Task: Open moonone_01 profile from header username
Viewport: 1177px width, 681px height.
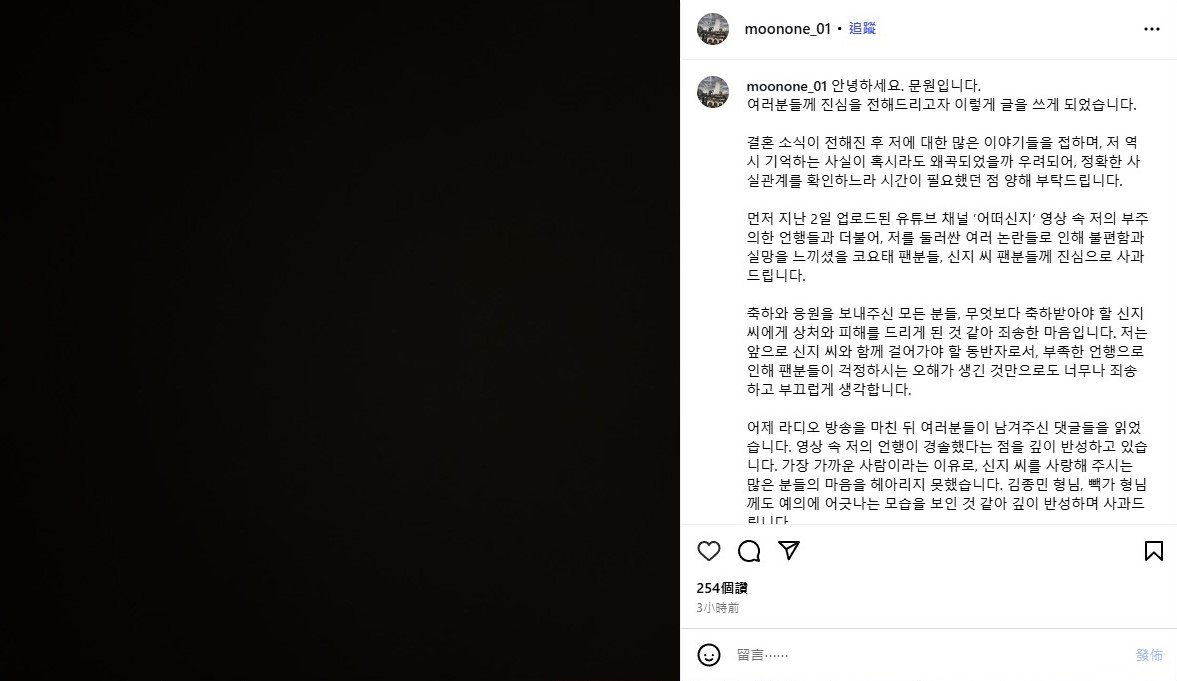Action: pyautogui.click(x=787, y=29)
